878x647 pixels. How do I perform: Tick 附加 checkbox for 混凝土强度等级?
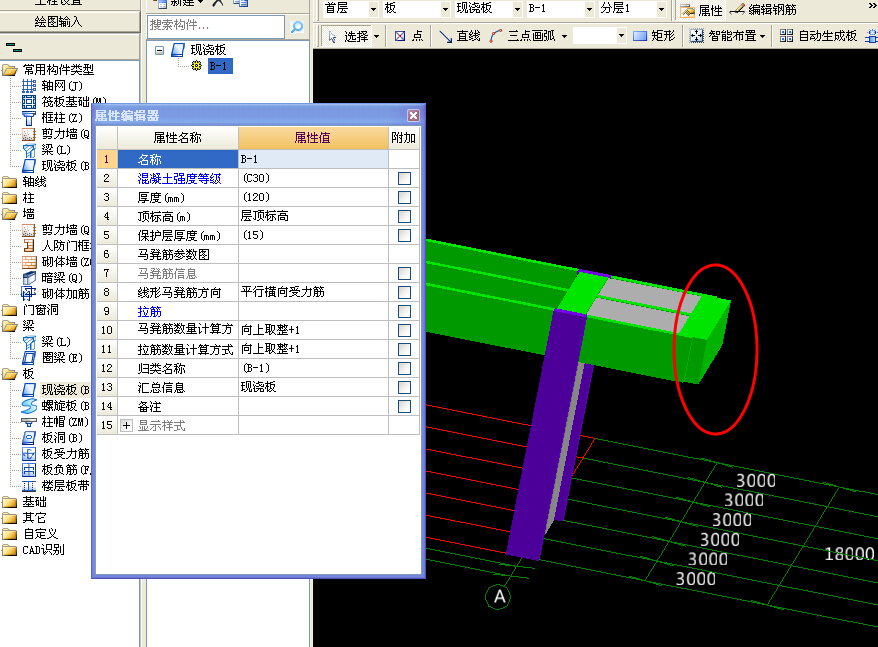click(404, 179)
